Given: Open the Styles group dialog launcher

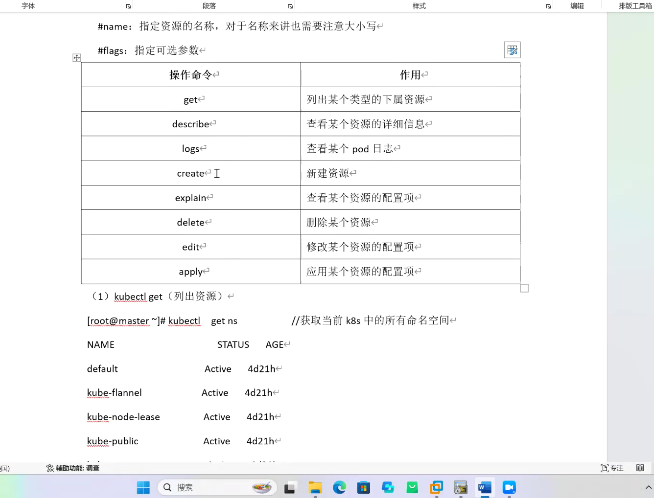Looking at the screenshot, I should tap(548, 6).
